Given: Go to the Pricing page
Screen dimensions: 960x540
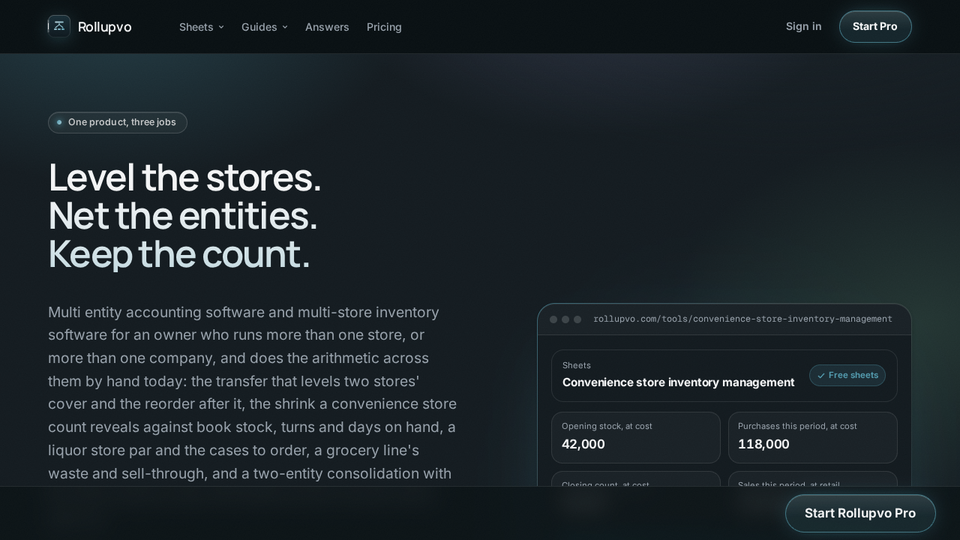Looking at the screenshot, I should click(x=384, y=27).
